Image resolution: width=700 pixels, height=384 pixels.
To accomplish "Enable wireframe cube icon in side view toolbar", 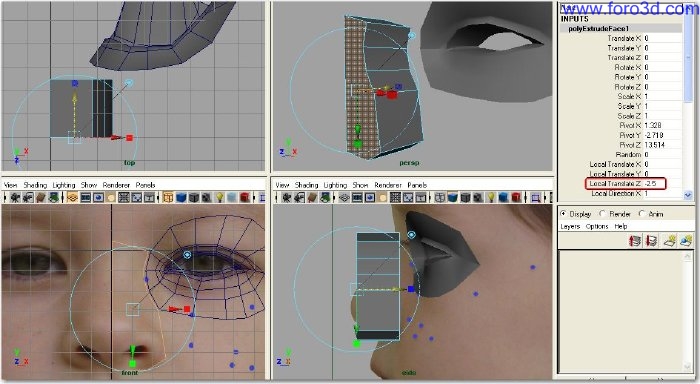I will point(440,197).
